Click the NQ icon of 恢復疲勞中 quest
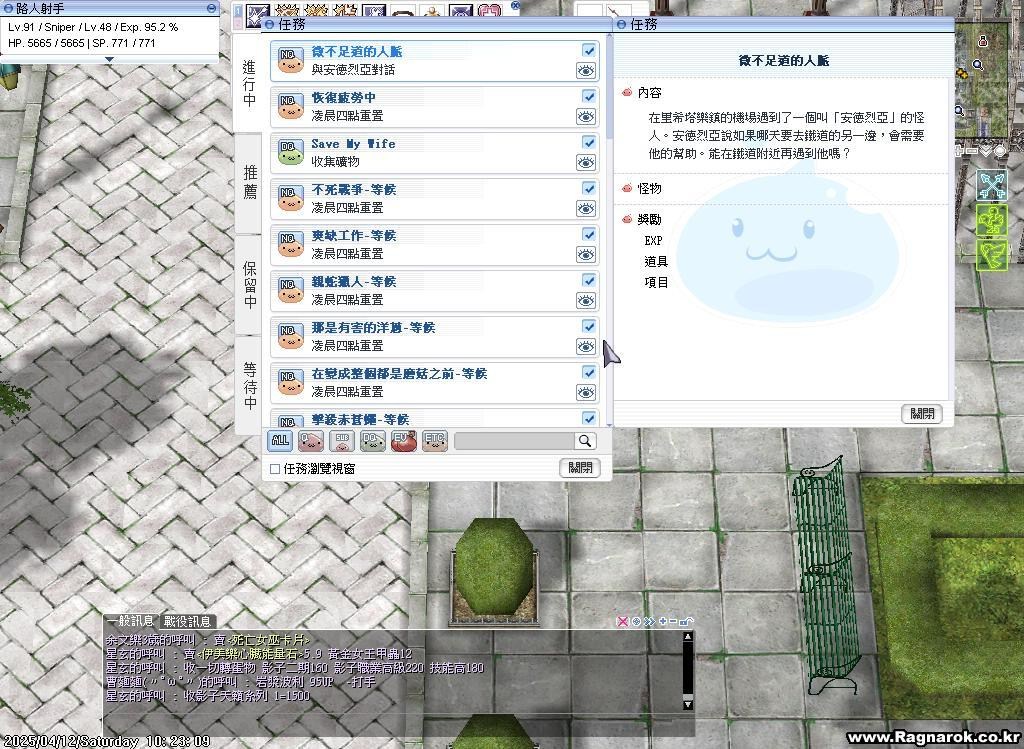The image size is (1024, 749). point(291,106)
